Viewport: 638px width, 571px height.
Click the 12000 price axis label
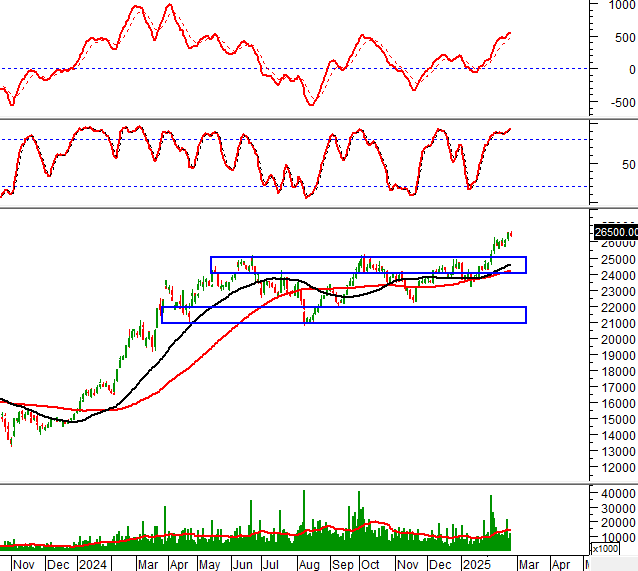[618, 468]
